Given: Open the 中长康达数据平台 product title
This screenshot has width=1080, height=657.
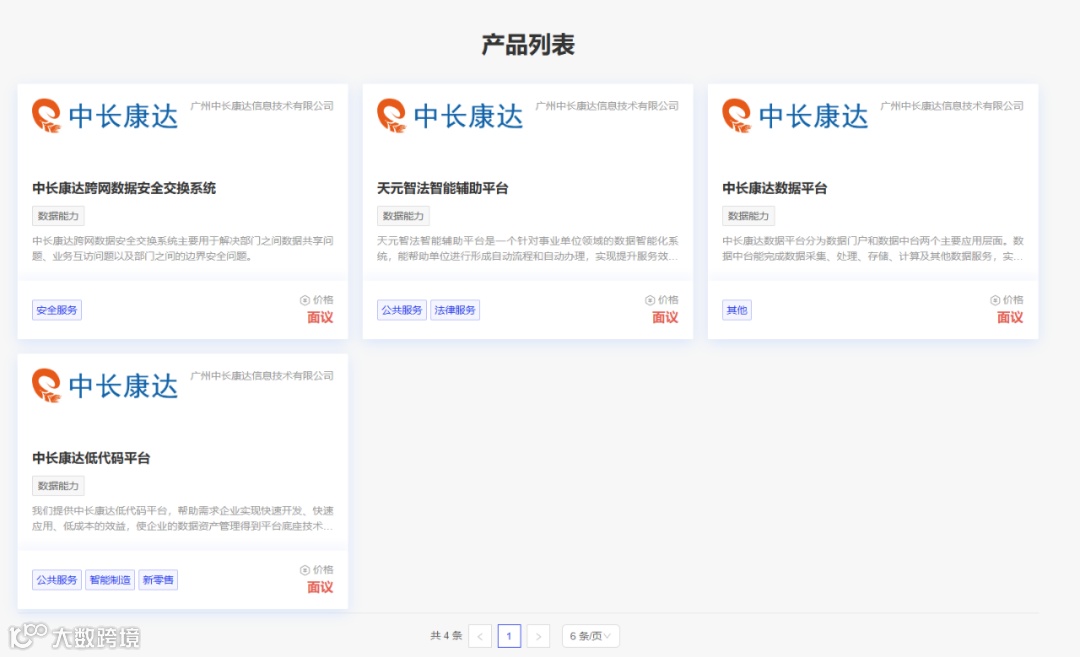Looking at the screenshot, I should pos(774,188).
